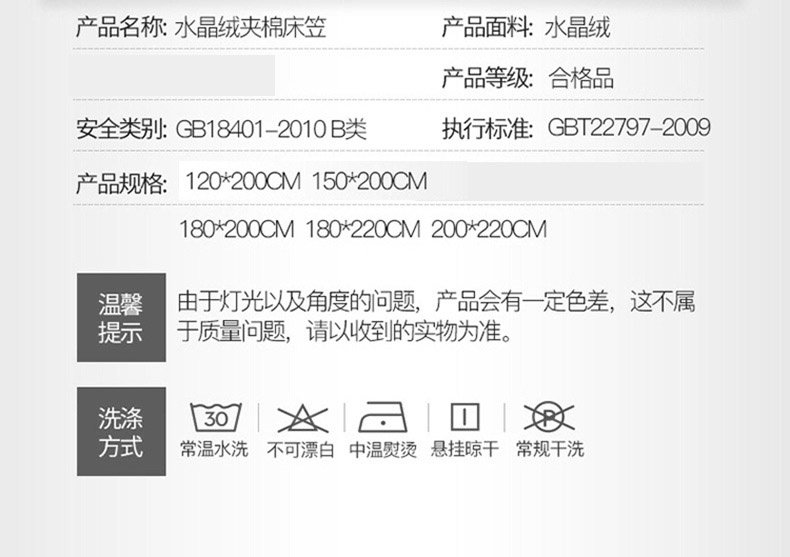This screenshot has width=790, height=557.
Task: Click the crossed-out P dry clean icon
Action: tap(549, 416)
